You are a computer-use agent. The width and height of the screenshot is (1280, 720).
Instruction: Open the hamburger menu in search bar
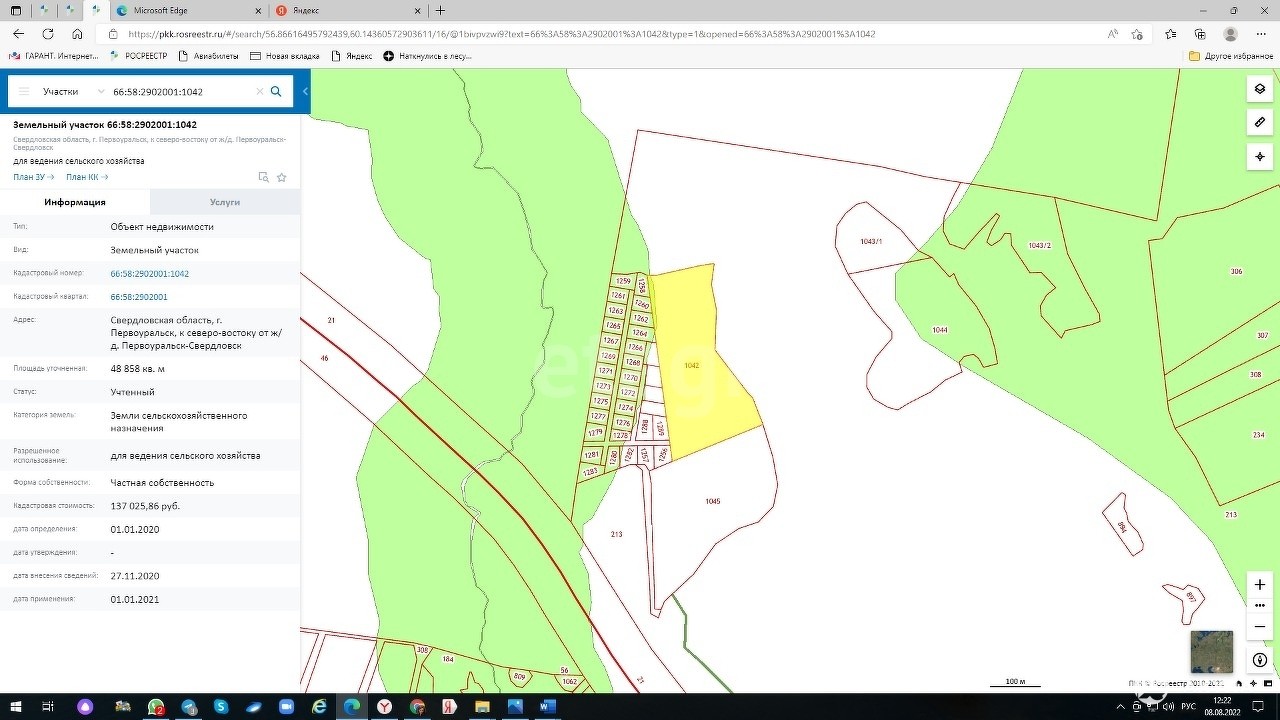coord(24,91)
